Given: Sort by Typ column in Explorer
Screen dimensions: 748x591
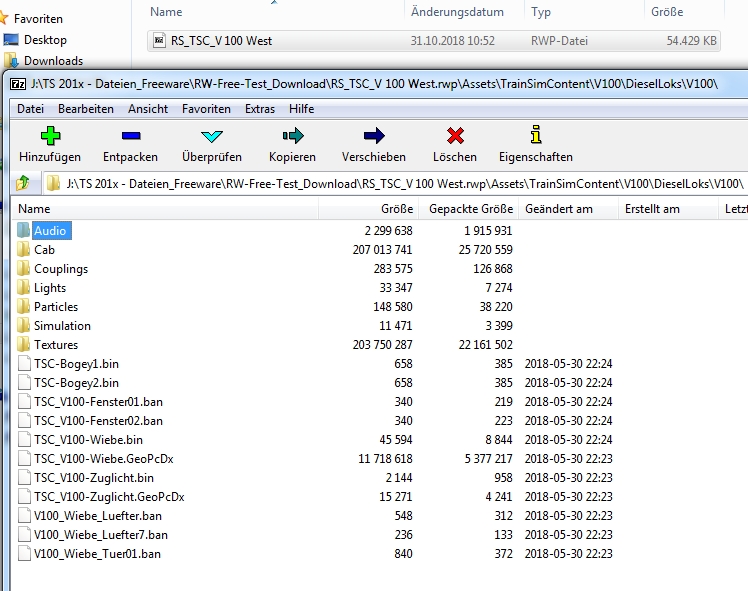Looking at the screenshot, I should [585, 11].
